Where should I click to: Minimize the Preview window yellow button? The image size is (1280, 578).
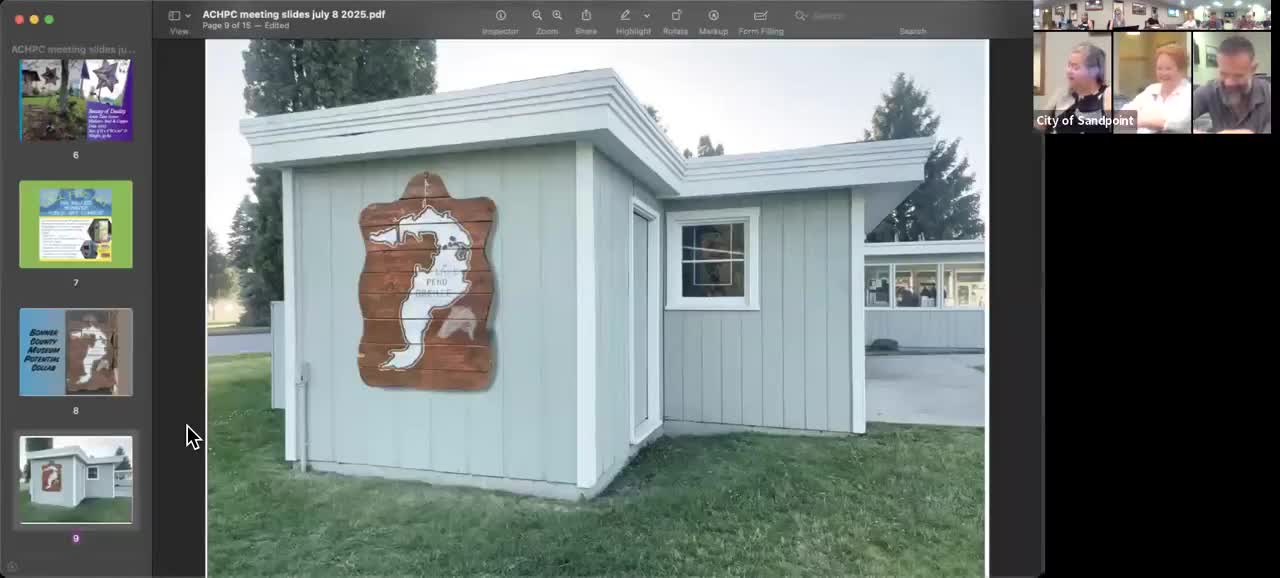34,19
